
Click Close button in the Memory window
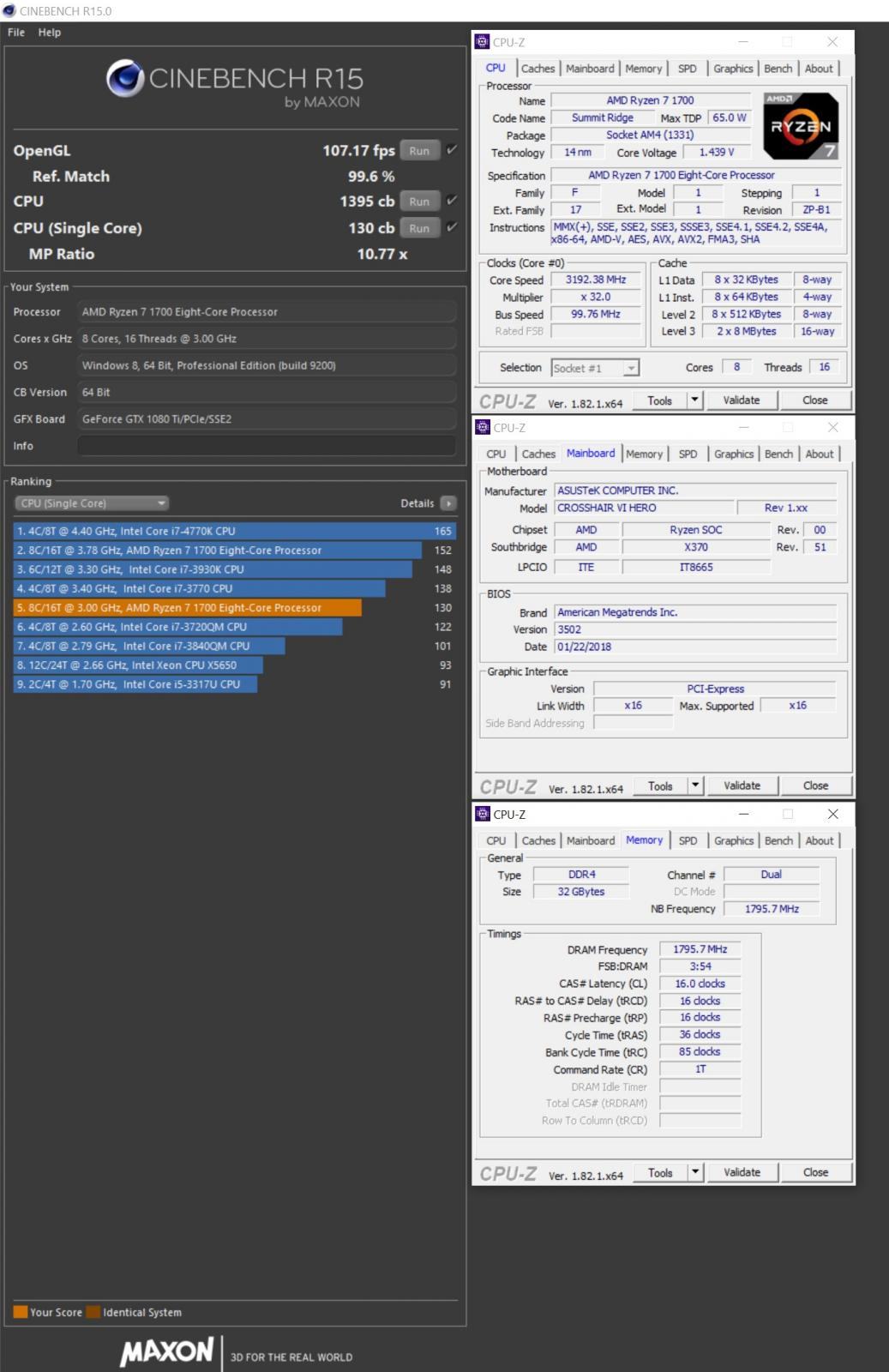(815, 1172)
